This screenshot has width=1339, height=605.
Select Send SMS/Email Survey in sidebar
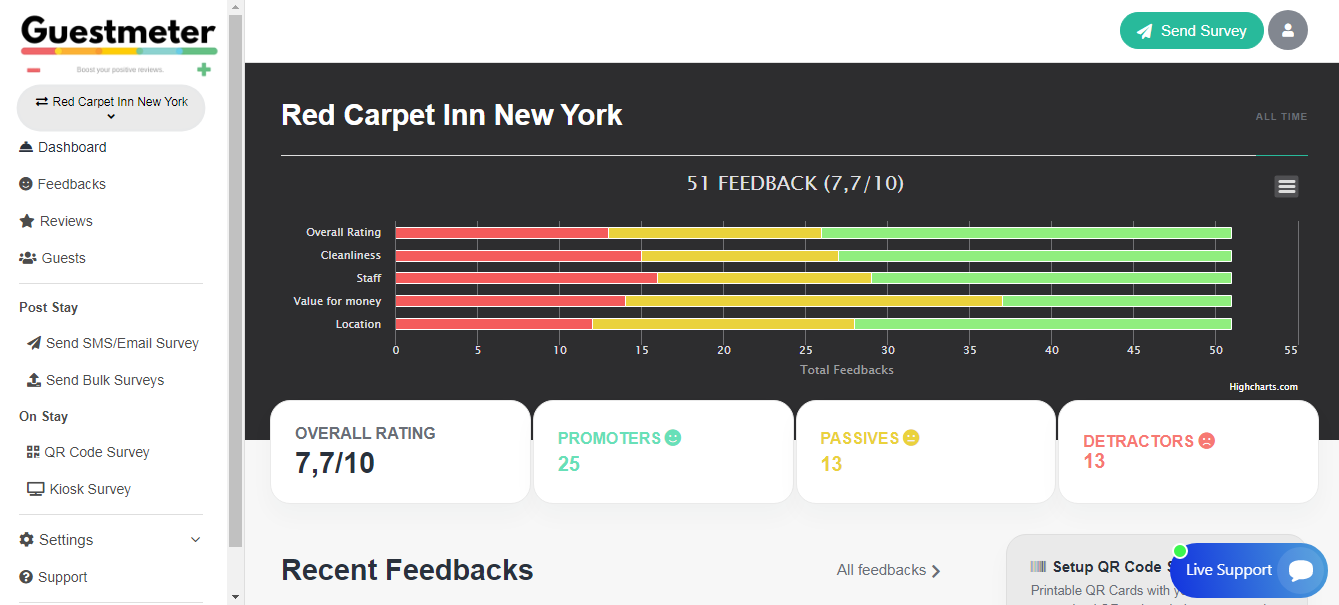pos(122,343)
